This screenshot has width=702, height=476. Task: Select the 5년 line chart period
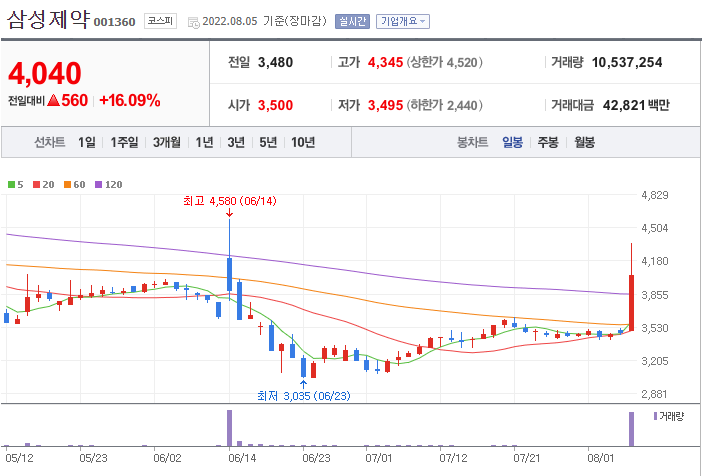(x=268, y=142)
